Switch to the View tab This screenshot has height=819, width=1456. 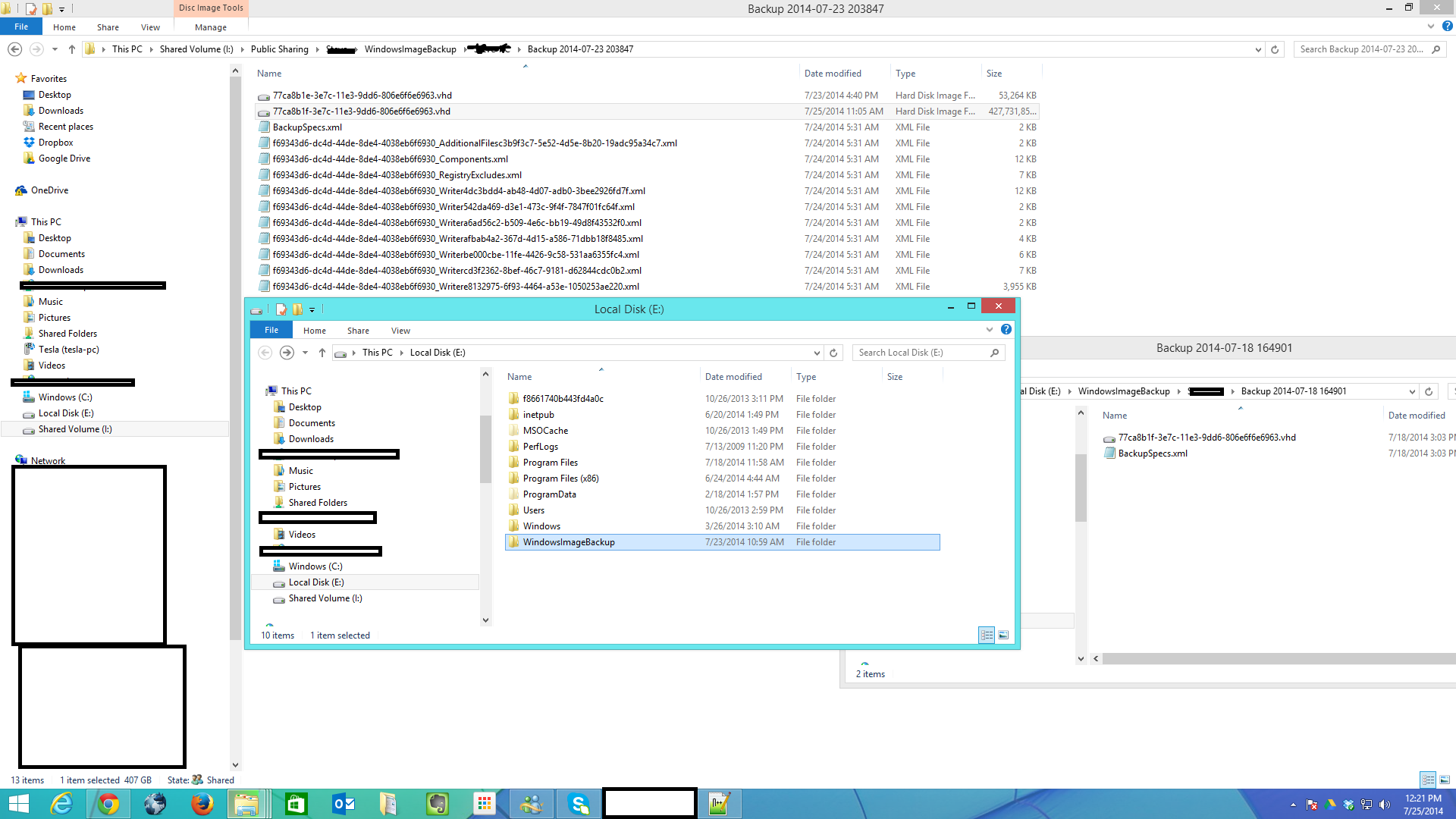(x=150, y=27)
